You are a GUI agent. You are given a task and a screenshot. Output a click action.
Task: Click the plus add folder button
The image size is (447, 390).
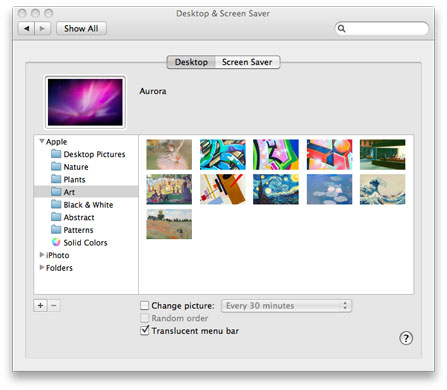40,305
